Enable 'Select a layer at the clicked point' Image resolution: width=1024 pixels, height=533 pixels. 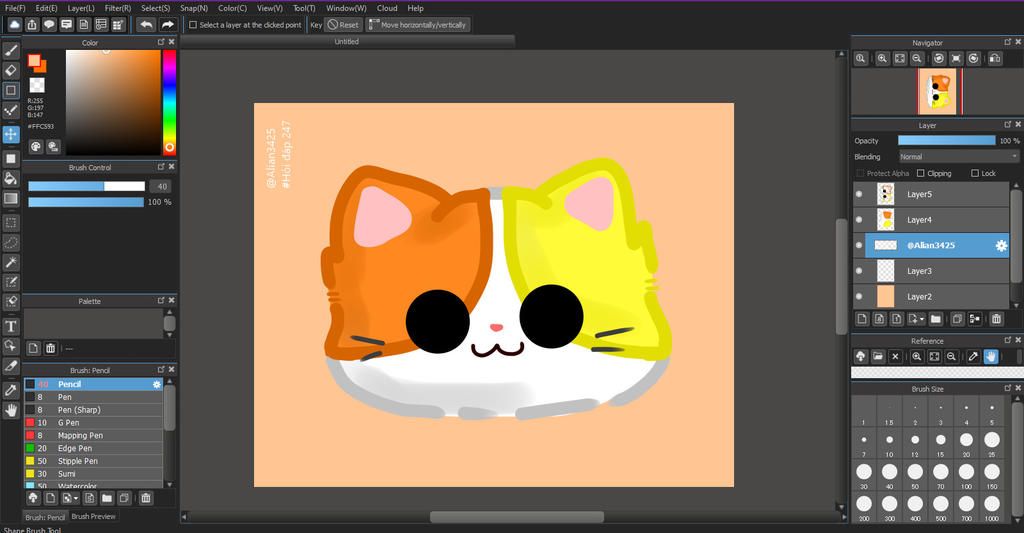tap(193, 25)
